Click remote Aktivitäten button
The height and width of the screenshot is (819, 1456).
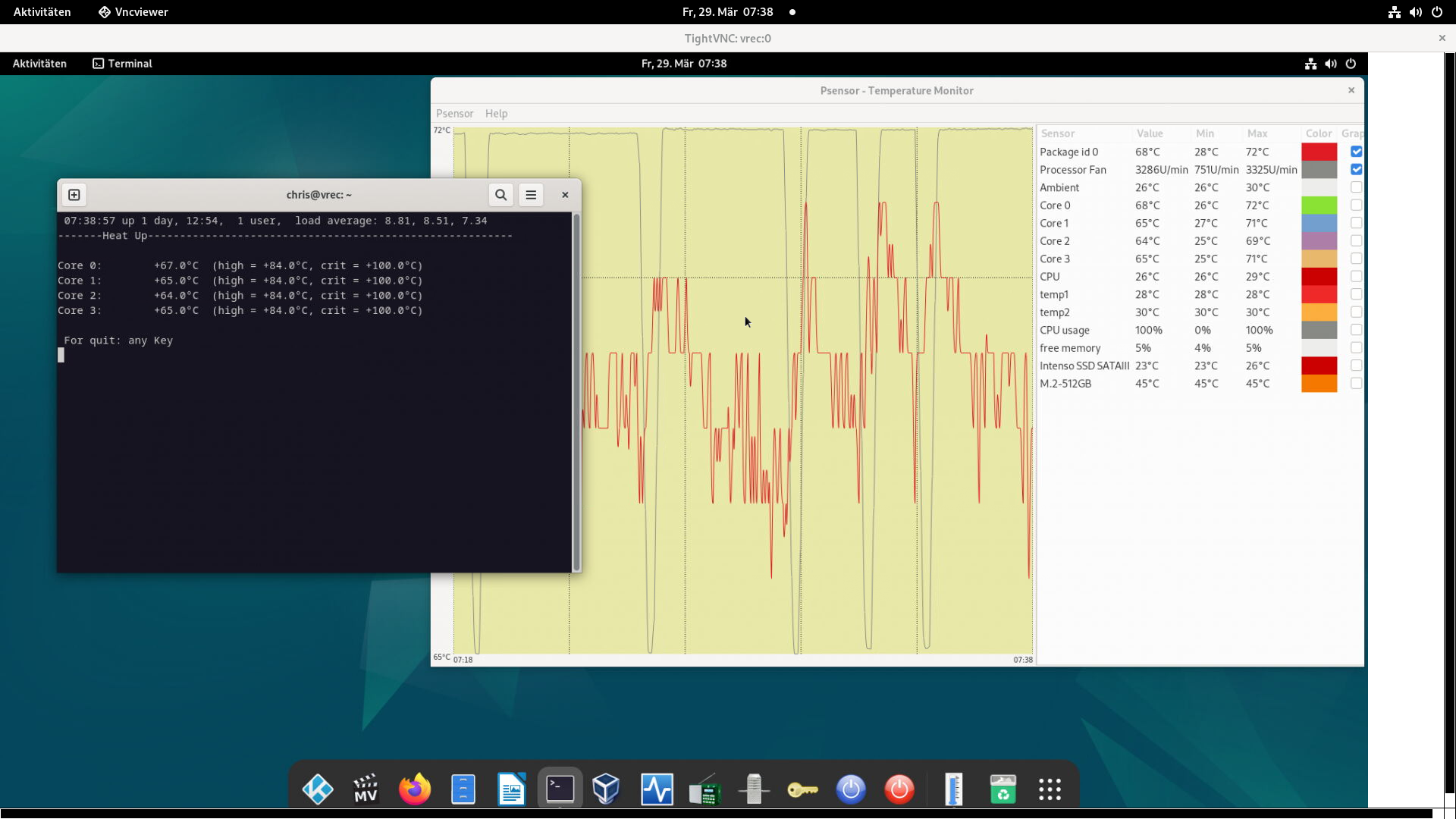coord(39,64)
